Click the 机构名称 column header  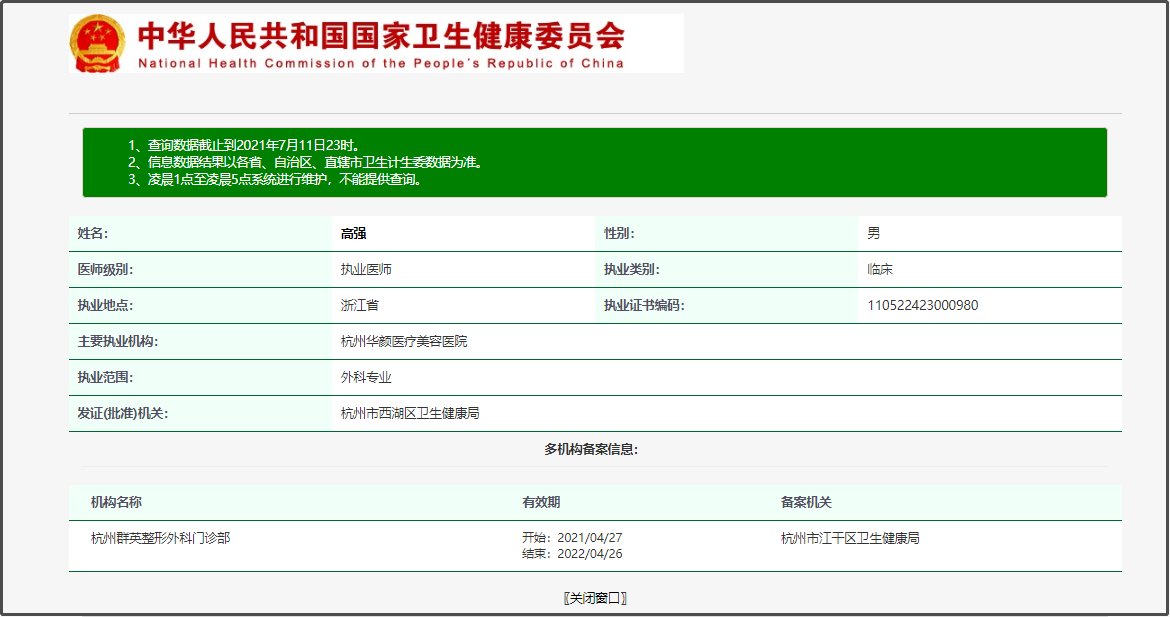(116, 502)
